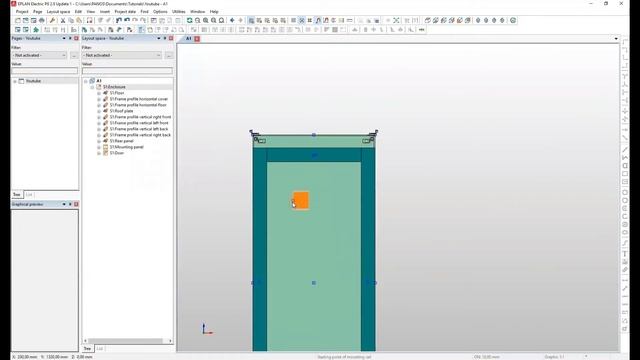This screenshot has width=640, height=360.
Task: Click the green navigator icon in second toolbar row
Action: (x=36, y=30)
